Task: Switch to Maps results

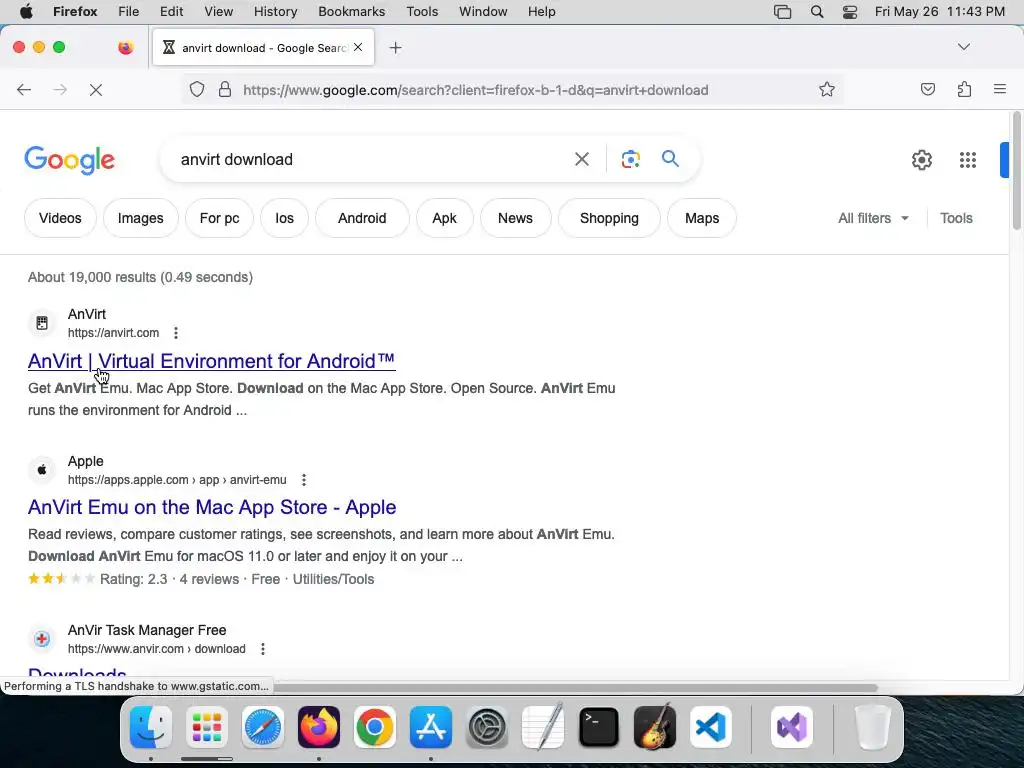Action: [701, 218]
